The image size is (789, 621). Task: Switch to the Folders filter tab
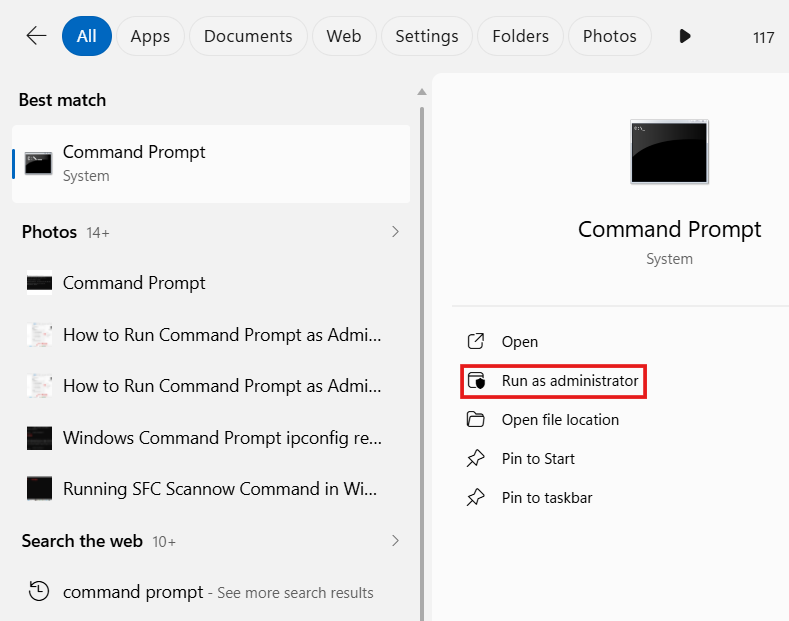[x=520, y=36]
